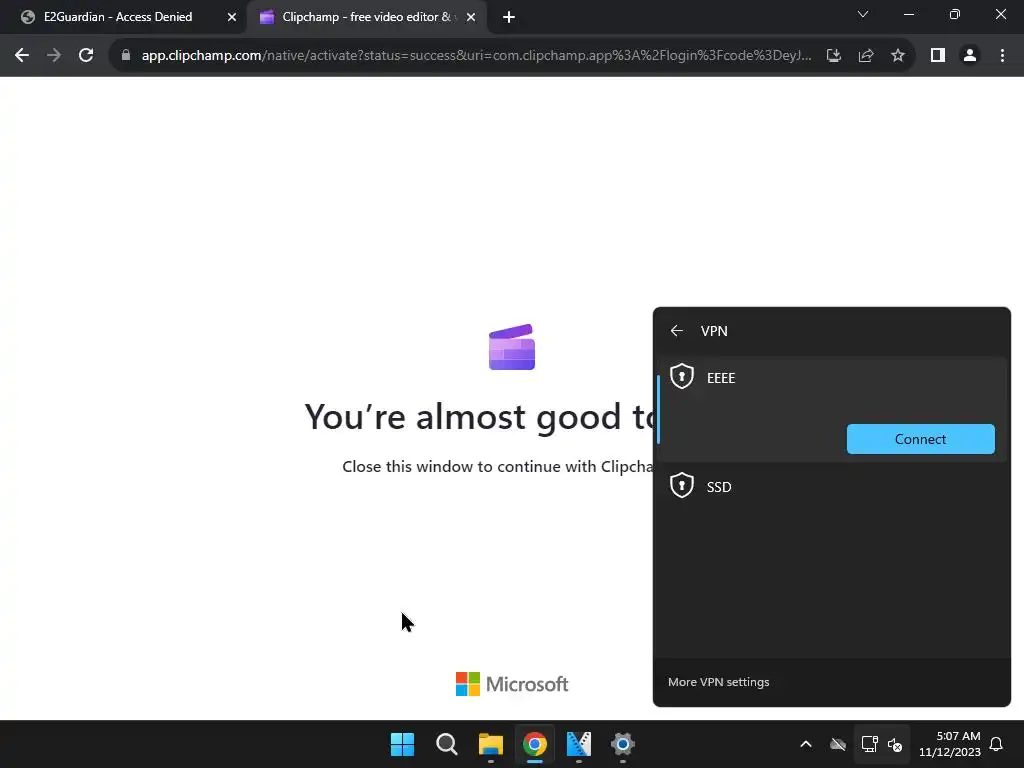Select the EEEE VPN shield icon

click(682, 377)
